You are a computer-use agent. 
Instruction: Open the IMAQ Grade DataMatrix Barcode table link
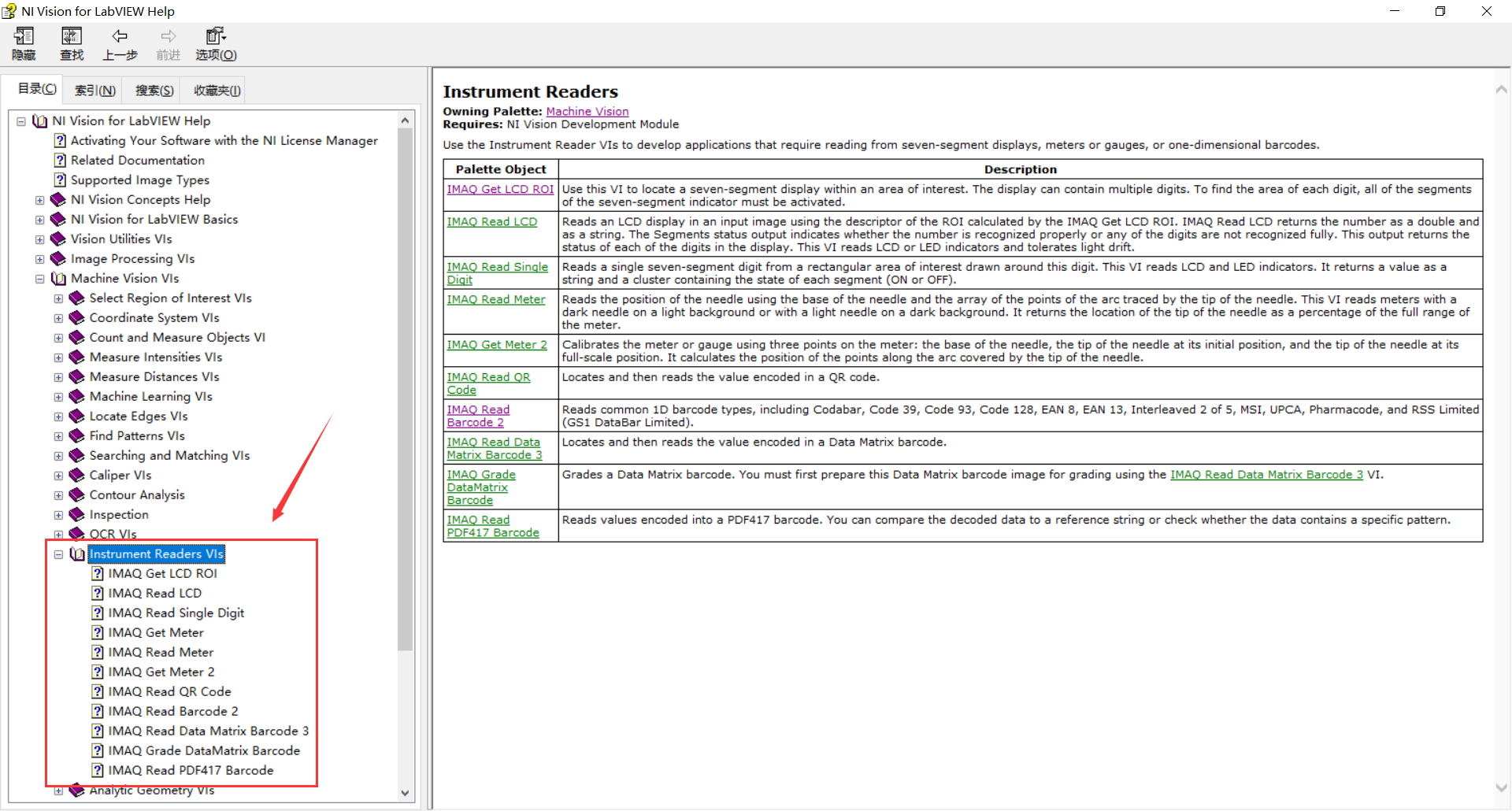pyautogui.click(x=481, y=487)
